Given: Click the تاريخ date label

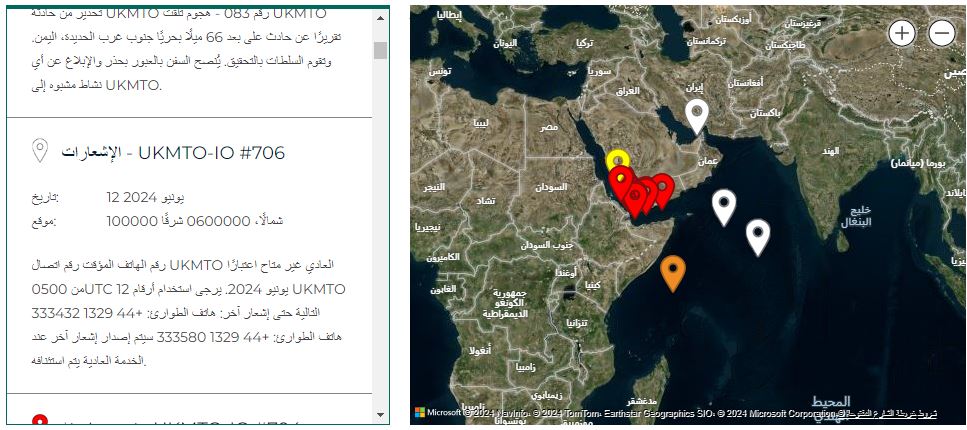Looking at the screenshot, I should coord(45,198).
